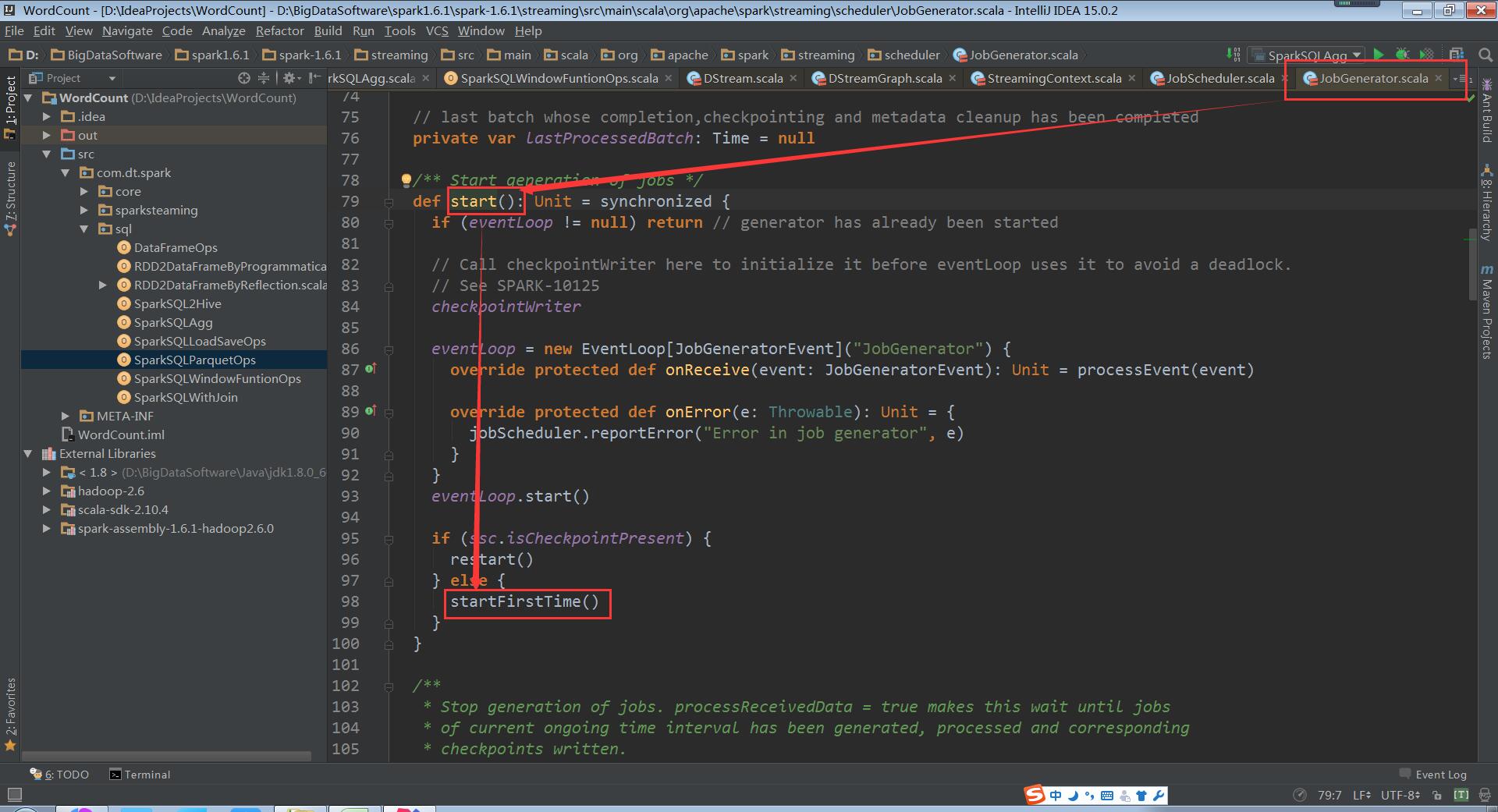
Task: Toggle file read-only lock in status bar
Action: [1437, 796]
